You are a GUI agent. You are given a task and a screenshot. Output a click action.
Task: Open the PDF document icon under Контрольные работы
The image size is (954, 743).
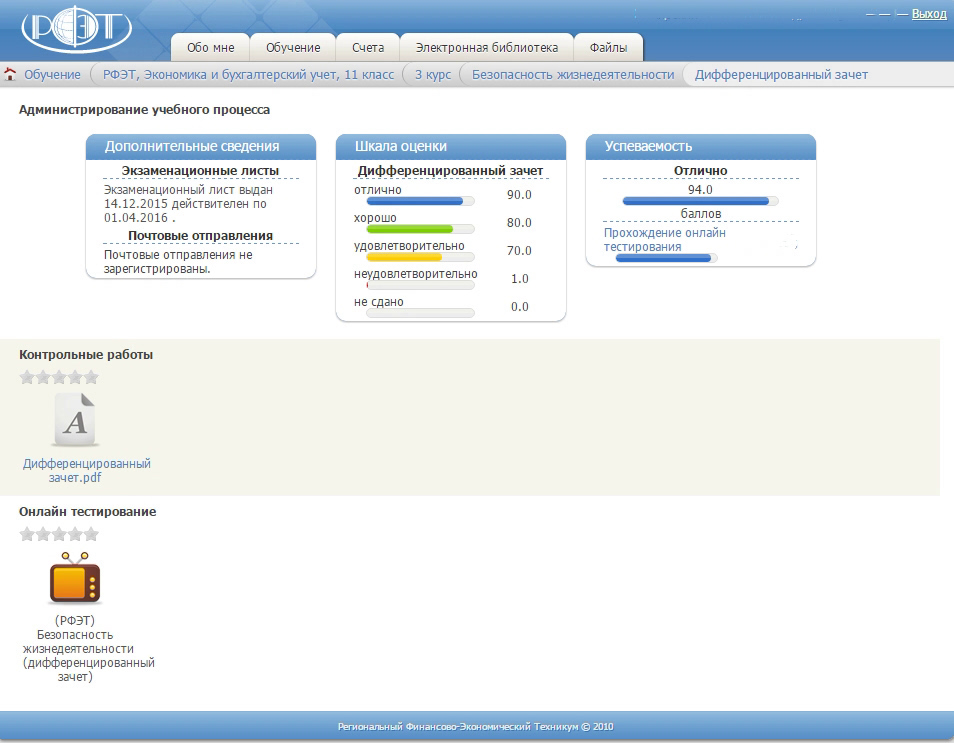pyautogui.click(x=76, y=419)
